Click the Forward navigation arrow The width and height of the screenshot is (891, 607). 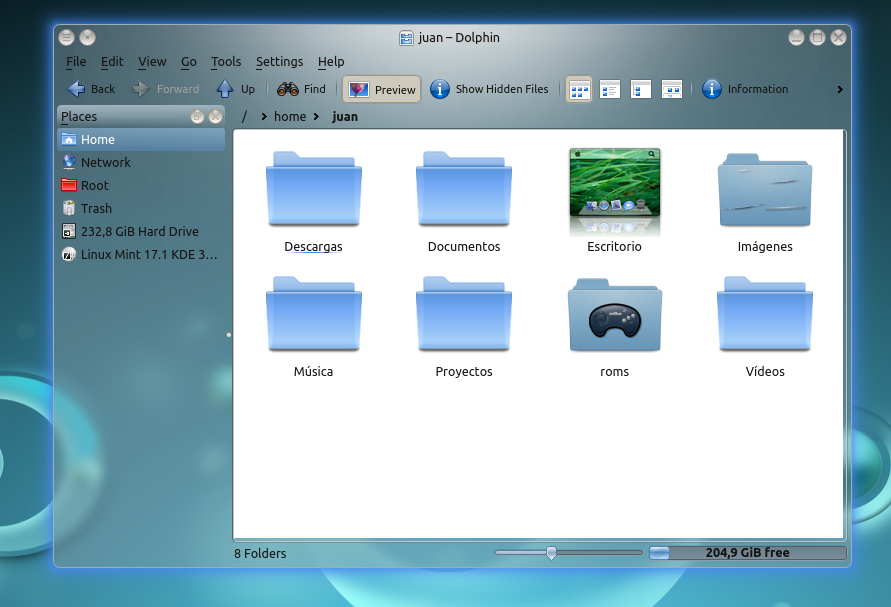tap(165, 89)
